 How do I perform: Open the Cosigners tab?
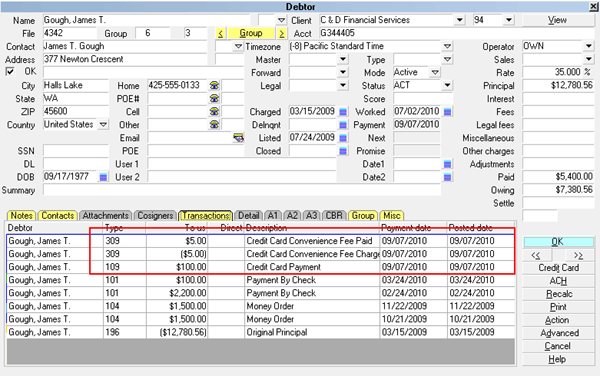[155, 216]
